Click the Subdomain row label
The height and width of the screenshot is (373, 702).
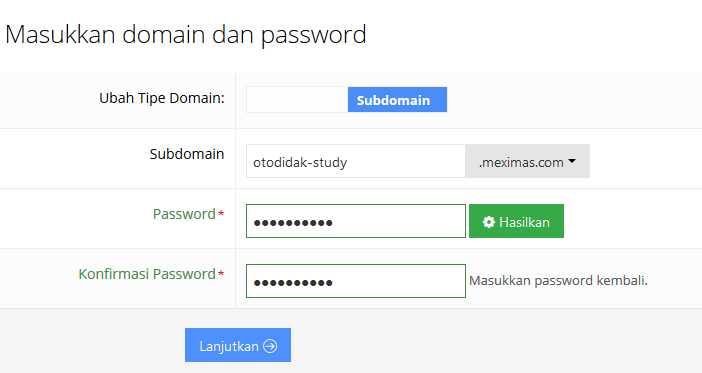187,154
